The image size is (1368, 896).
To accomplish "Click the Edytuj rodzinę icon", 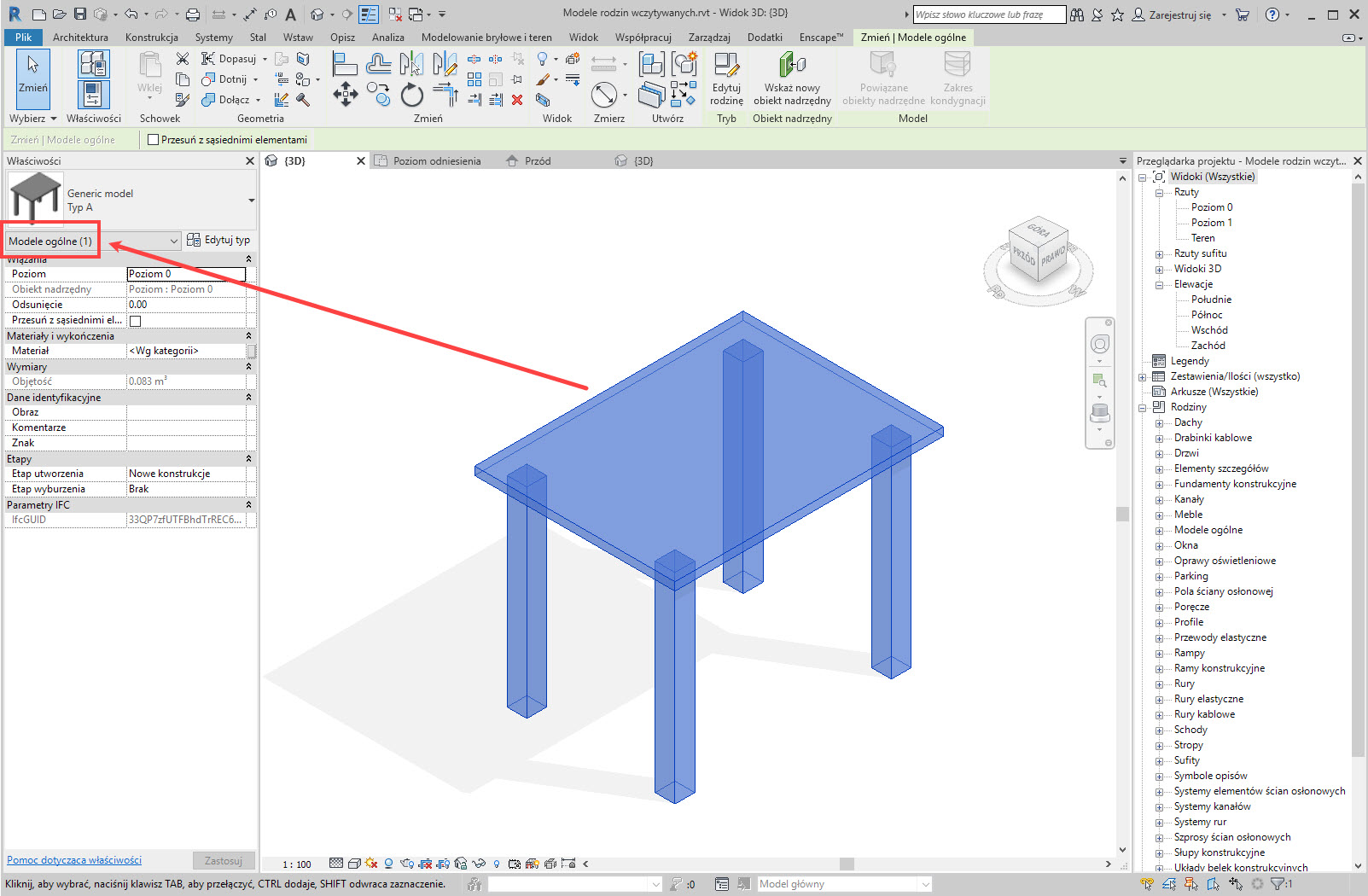I will click(x=726, y=79).
